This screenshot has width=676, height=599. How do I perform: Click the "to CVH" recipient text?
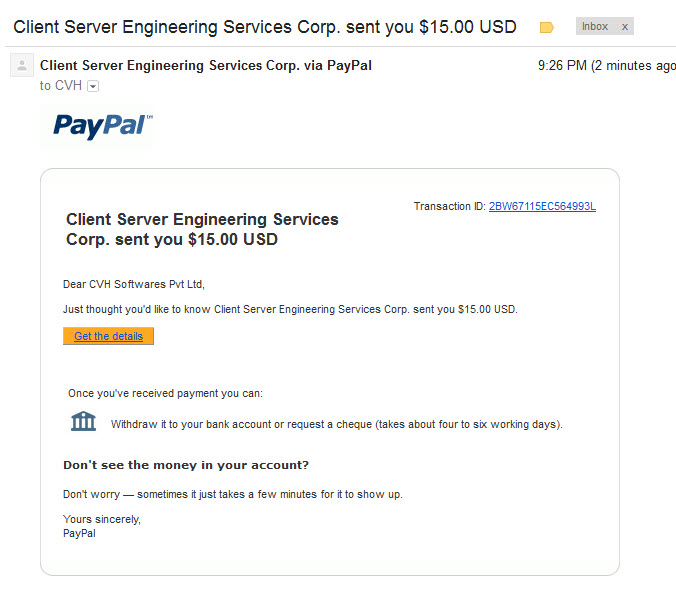tap(60, 86)
